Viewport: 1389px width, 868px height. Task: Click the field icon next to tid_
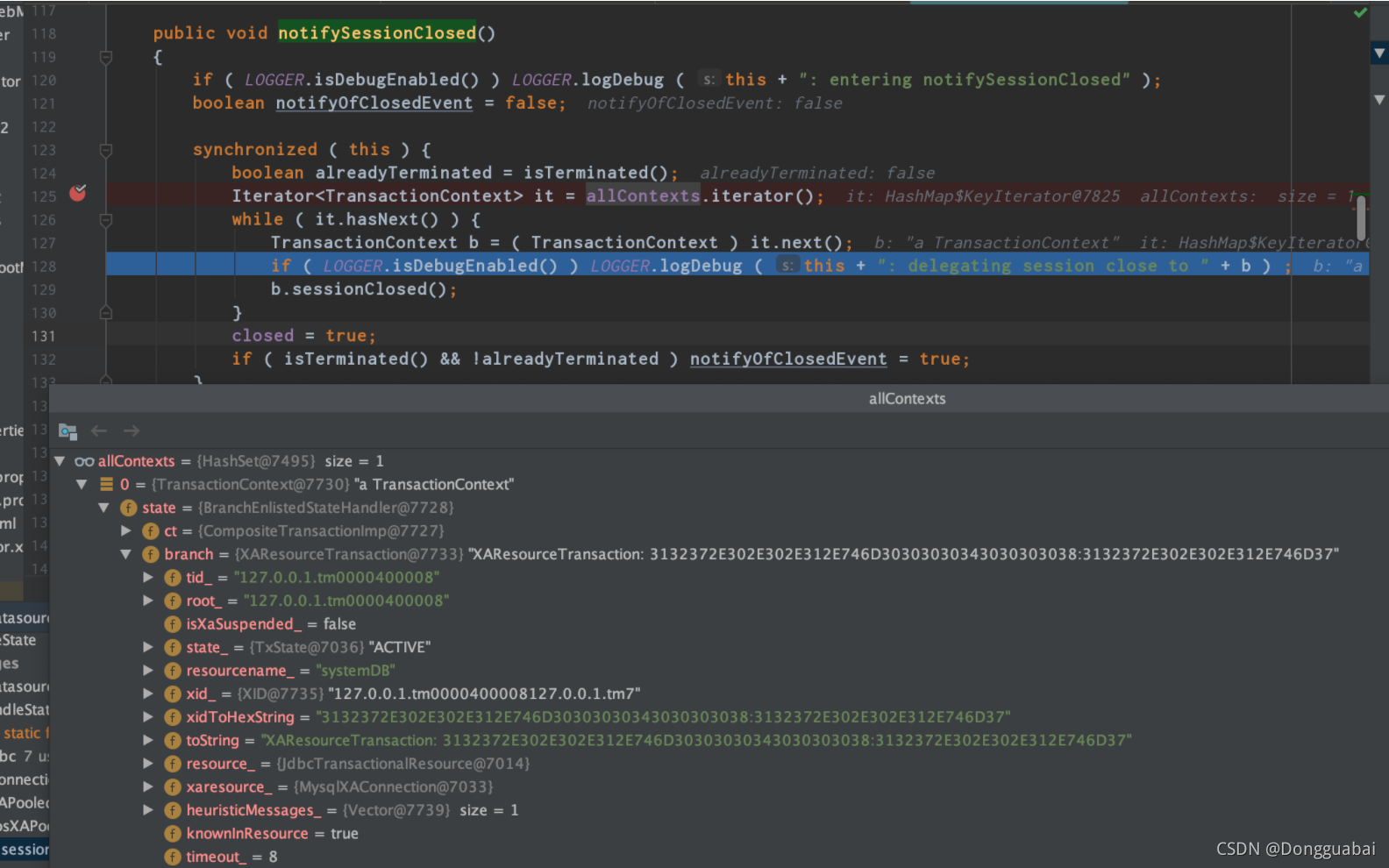click(x=173, y=578)
